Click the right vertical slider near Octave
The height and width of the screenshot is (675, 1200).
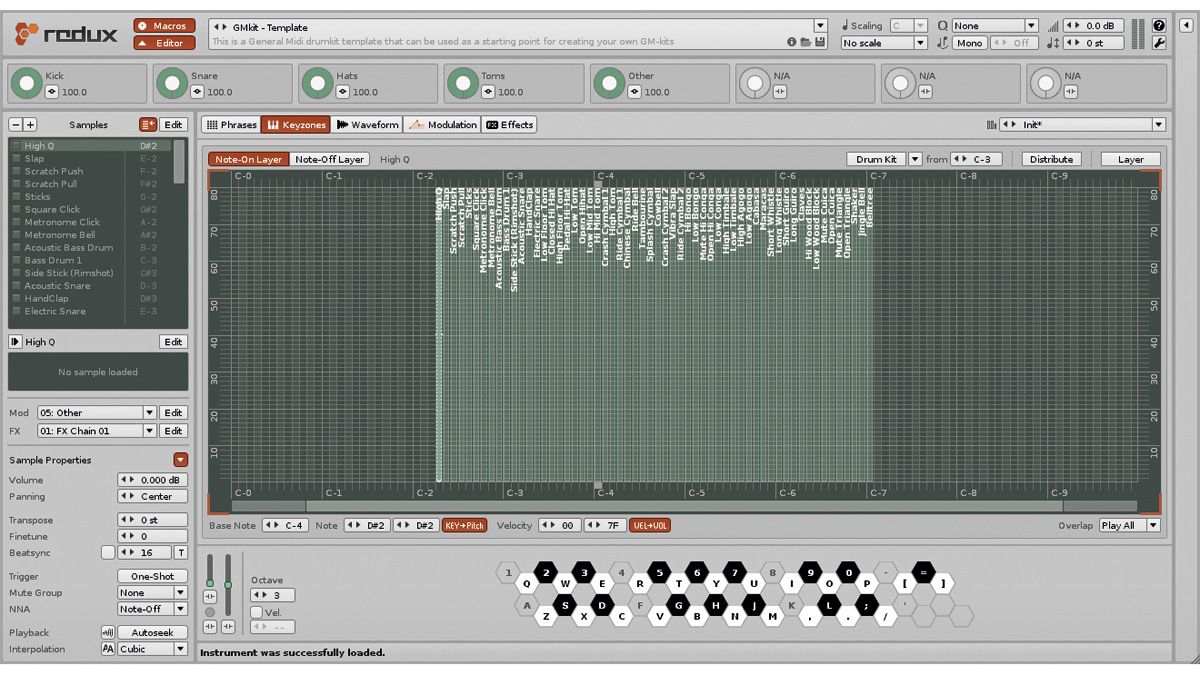click(228, 585)
